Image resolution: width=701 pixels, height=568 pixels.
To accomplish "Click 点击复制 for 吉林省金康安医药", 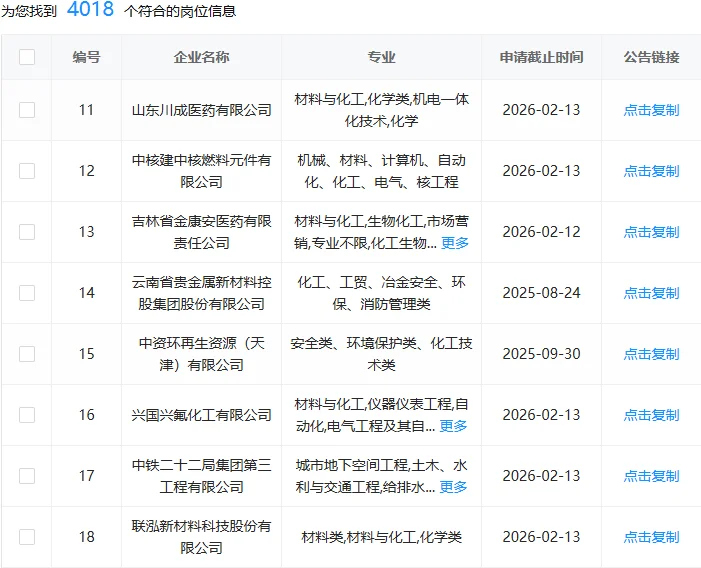I will coord(651,232).
